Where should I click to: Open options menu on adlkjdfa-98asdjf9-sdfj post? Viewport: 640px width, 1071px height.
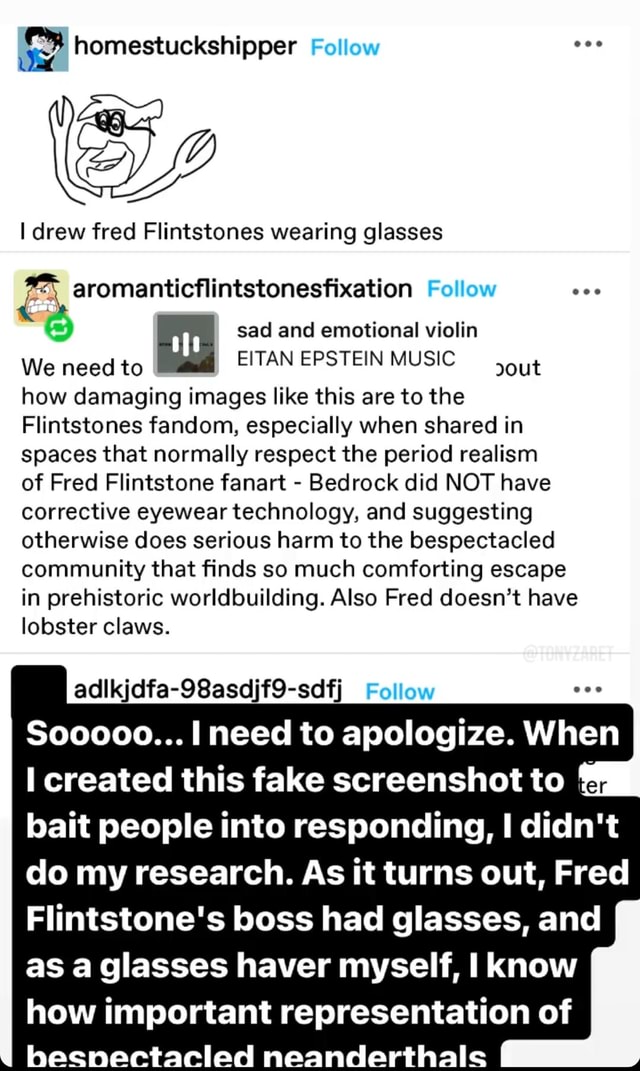588,688
